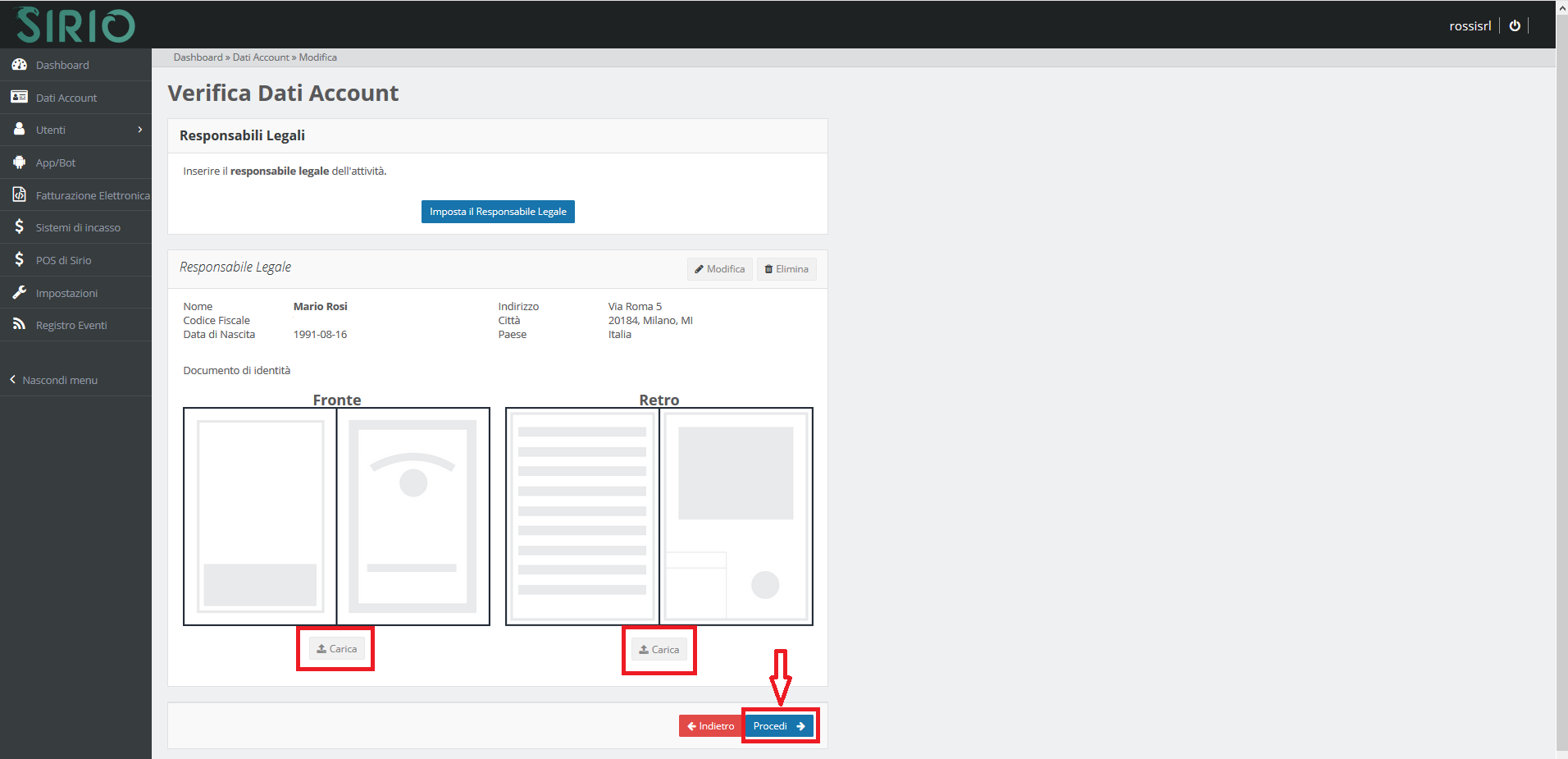
Task: Click the App/Bot android icon
Action: pyautogui.click(x=19, y=162)
